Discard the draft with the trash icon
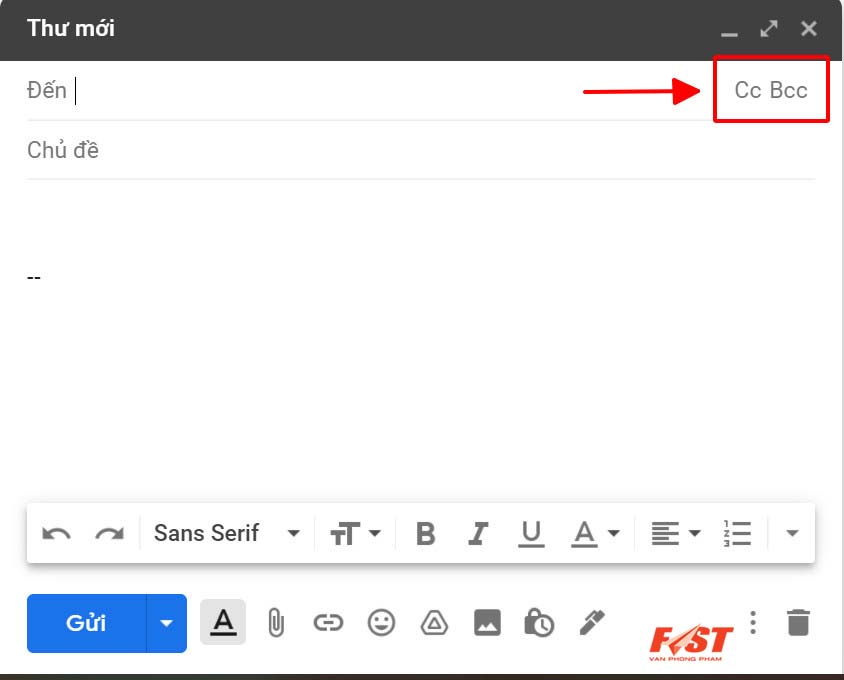The image size is (844, 680). tap(798, 623)
